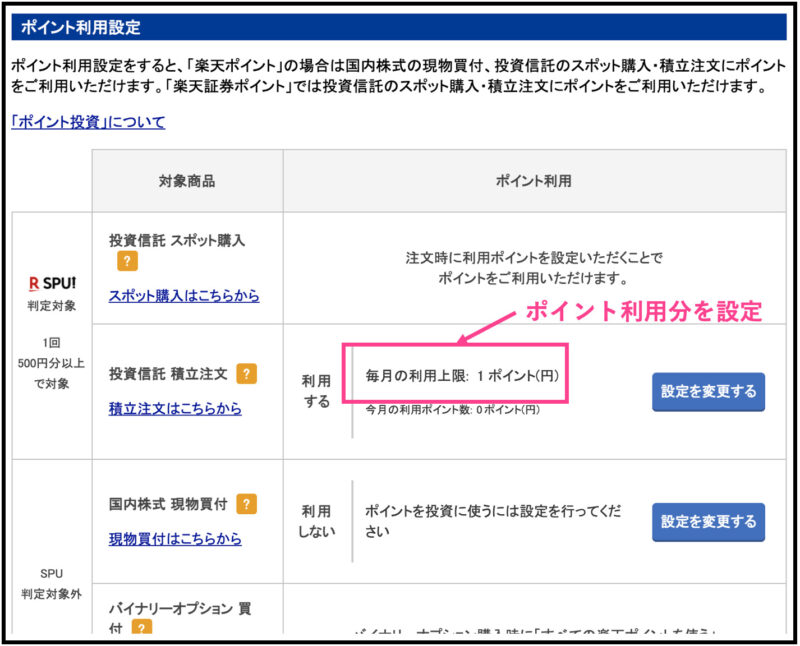Open help icon beside 投資信託 積立注文
The height and width of the screenshot is (646, 800).
click(246, 374)
